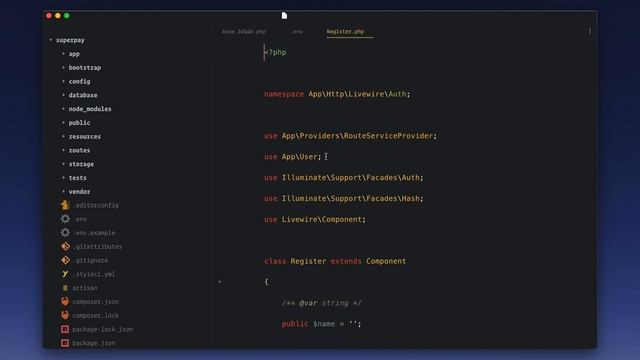640x360 pixels.
Task: Click the 'use App\User;' line
Action: [292, 157]
